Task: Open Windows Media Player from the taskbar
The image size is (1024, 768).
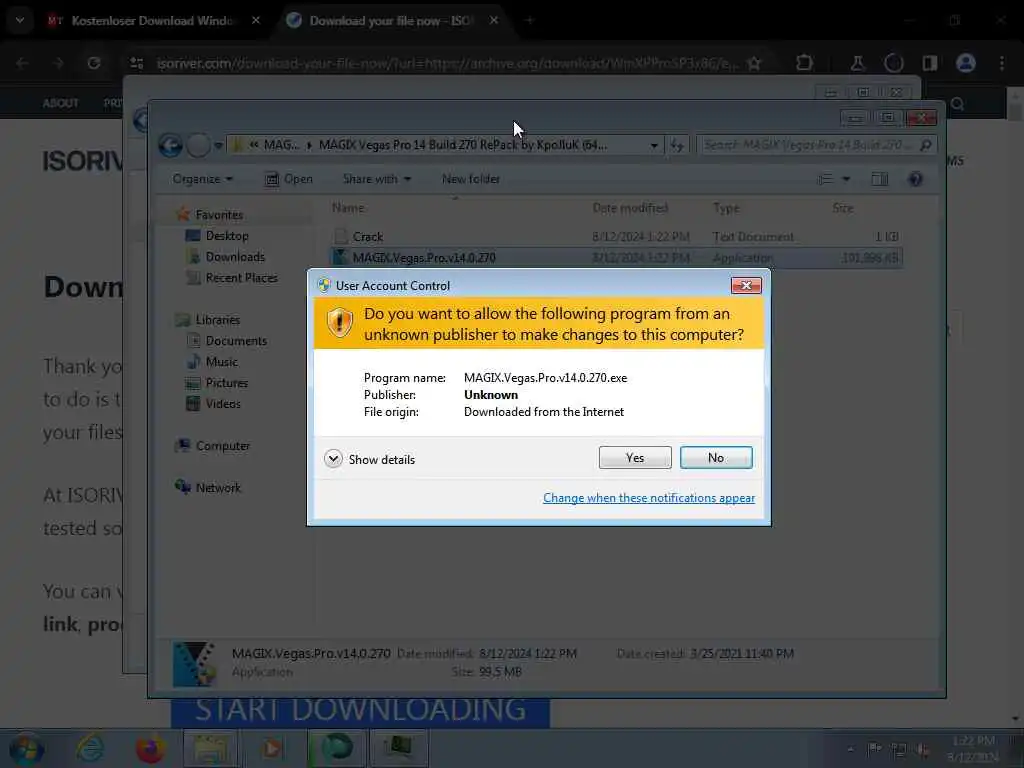Action: point(272,748)
